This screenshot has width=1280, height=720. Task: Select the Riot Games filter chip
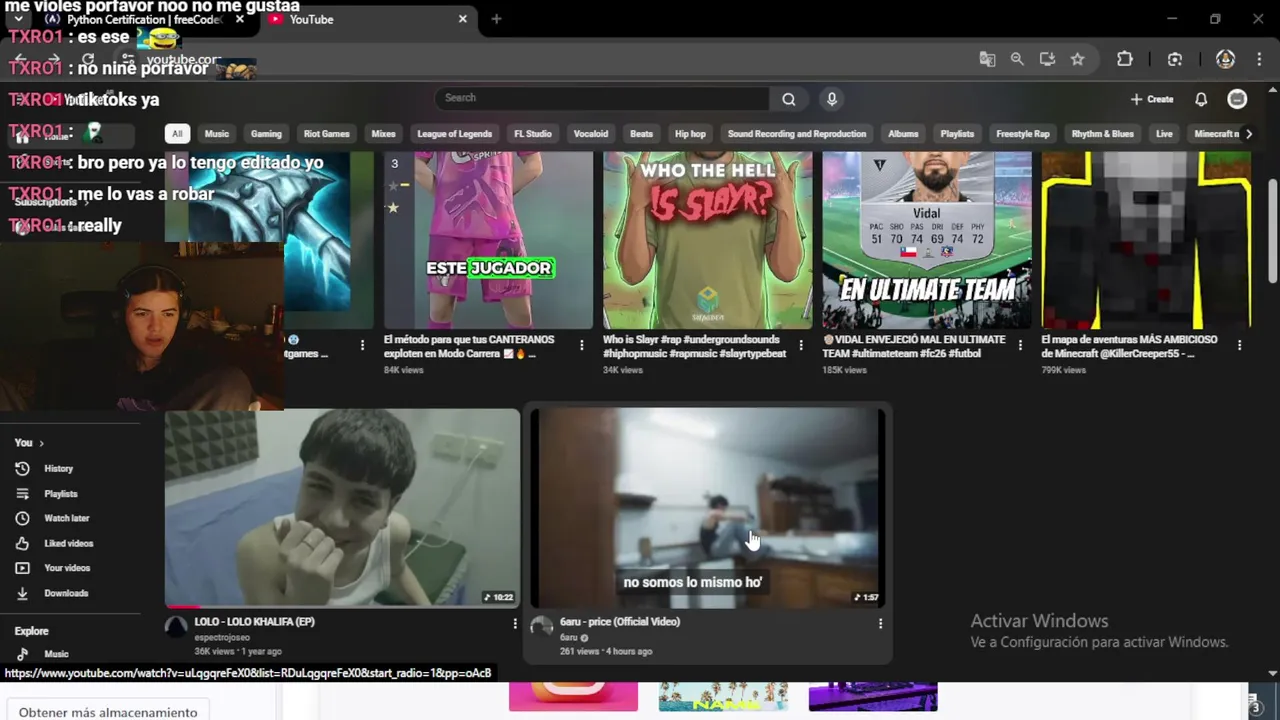pyautogui.click(x=326, y=134)
